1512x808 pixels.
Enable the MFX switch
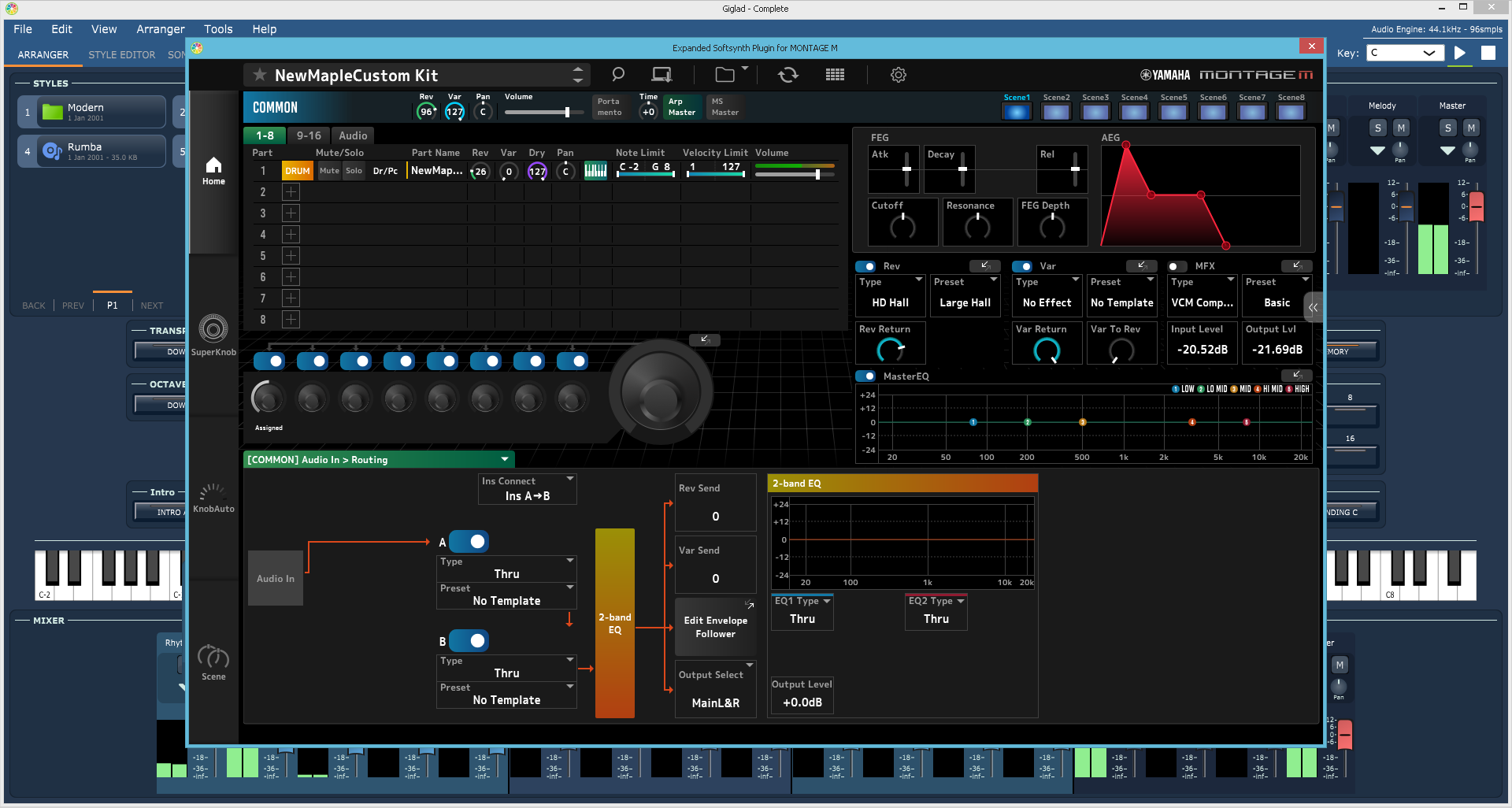[1177, 266]
